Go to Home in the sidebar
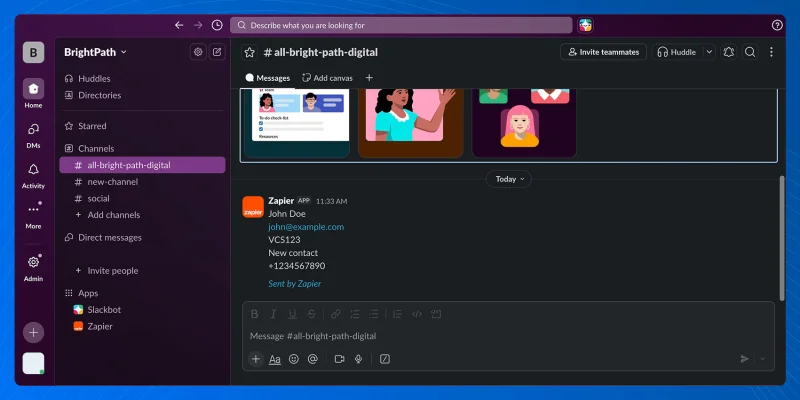 [x=33, y=94]
